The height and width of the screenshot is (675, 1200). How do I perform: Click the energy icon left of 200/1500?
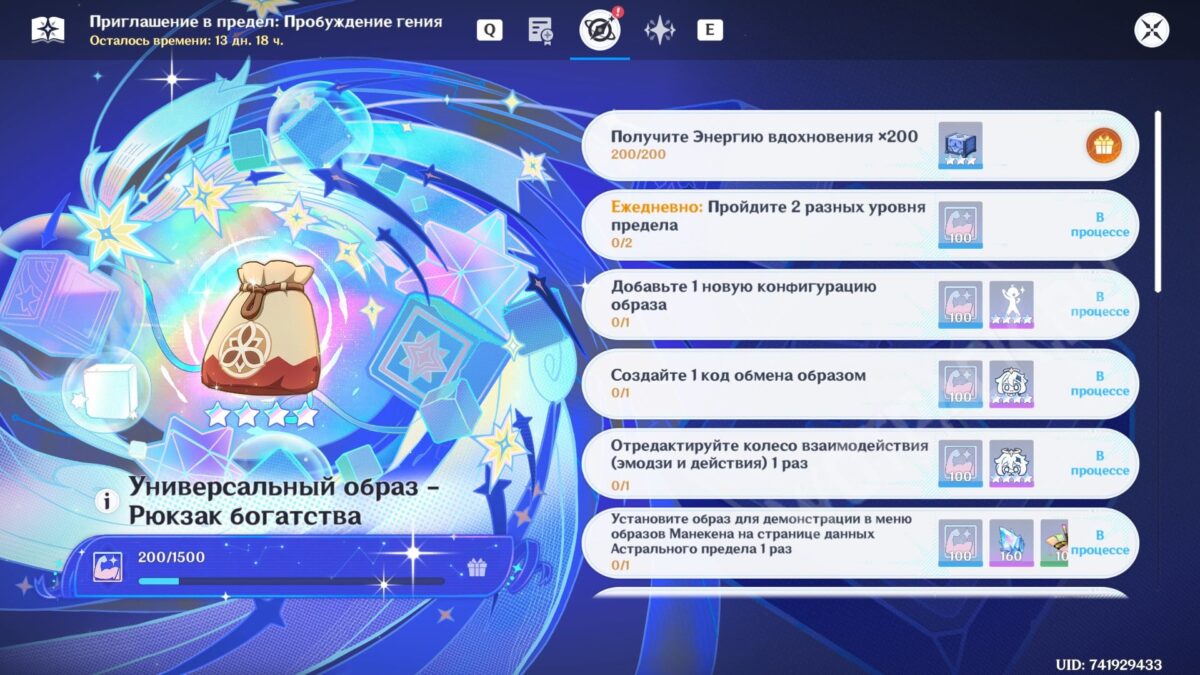107,567
